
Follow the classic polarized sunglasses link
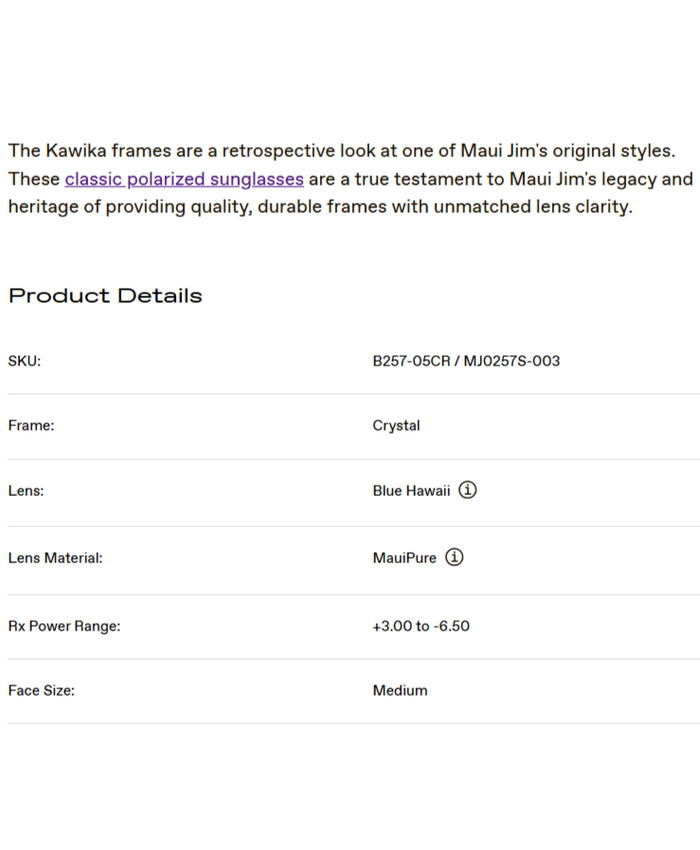pos(184,180)
